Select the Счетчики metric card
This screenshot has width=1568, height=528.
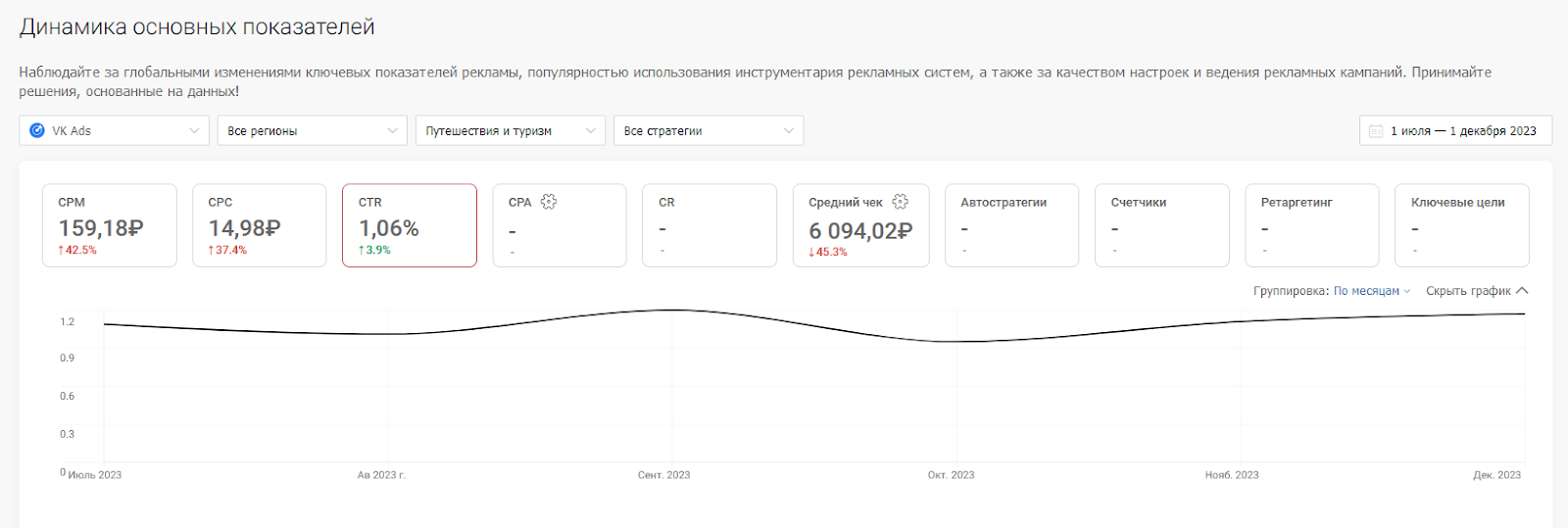coord(1161,225)
